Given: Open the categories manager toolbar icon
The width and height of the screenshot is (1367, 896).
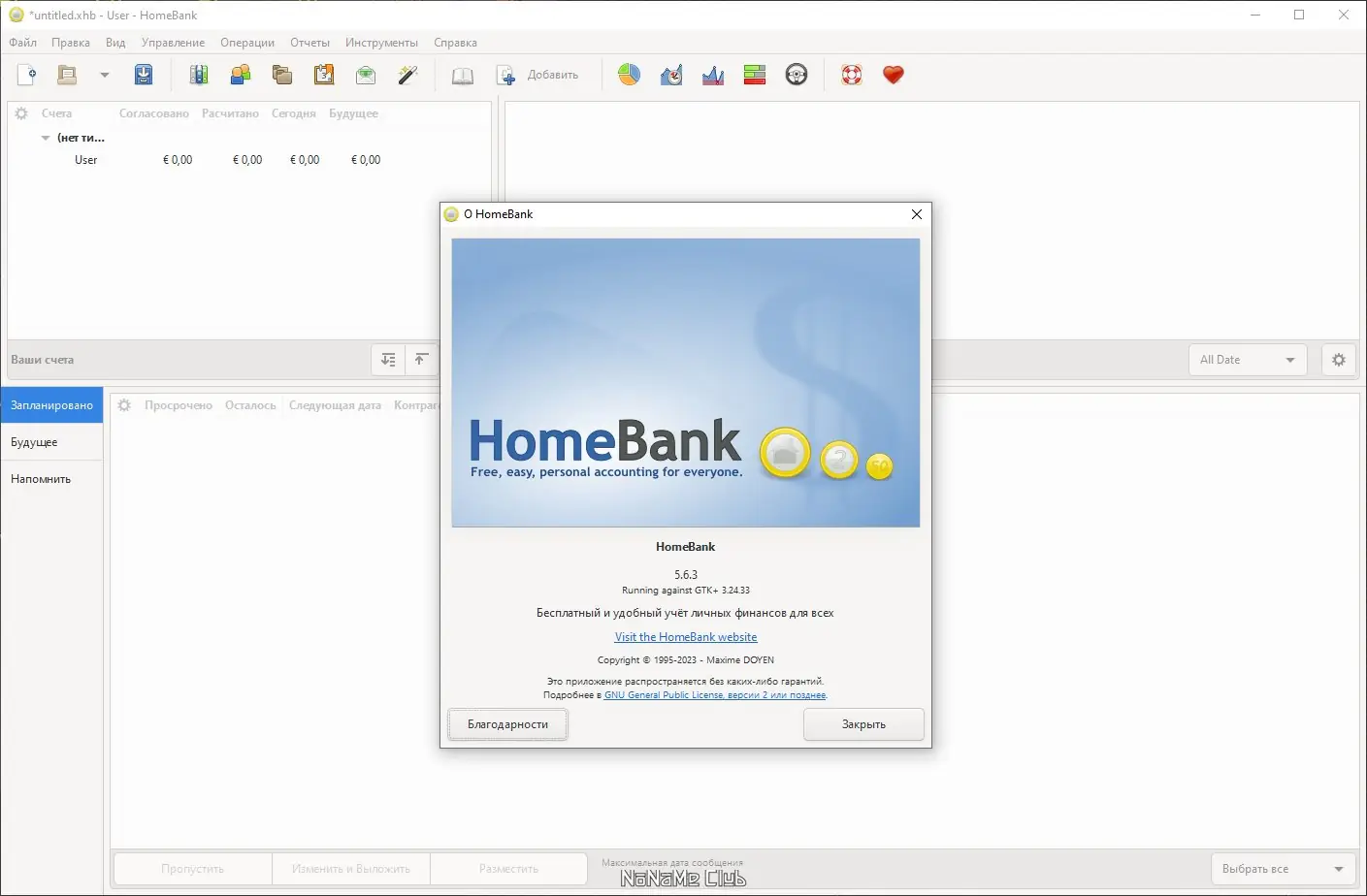Looking at the screenshot, I should pos(282,75).
